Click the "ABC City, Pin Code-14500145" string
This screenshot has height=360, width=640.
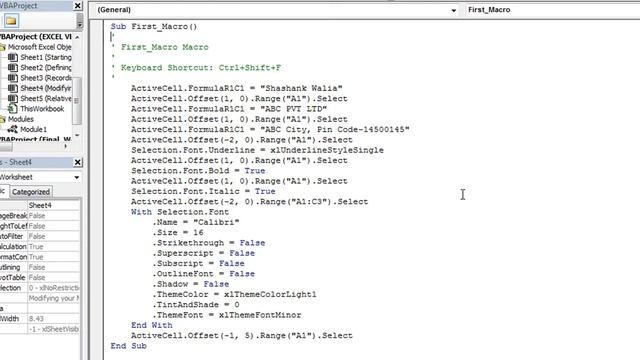[x=335, y=129]
